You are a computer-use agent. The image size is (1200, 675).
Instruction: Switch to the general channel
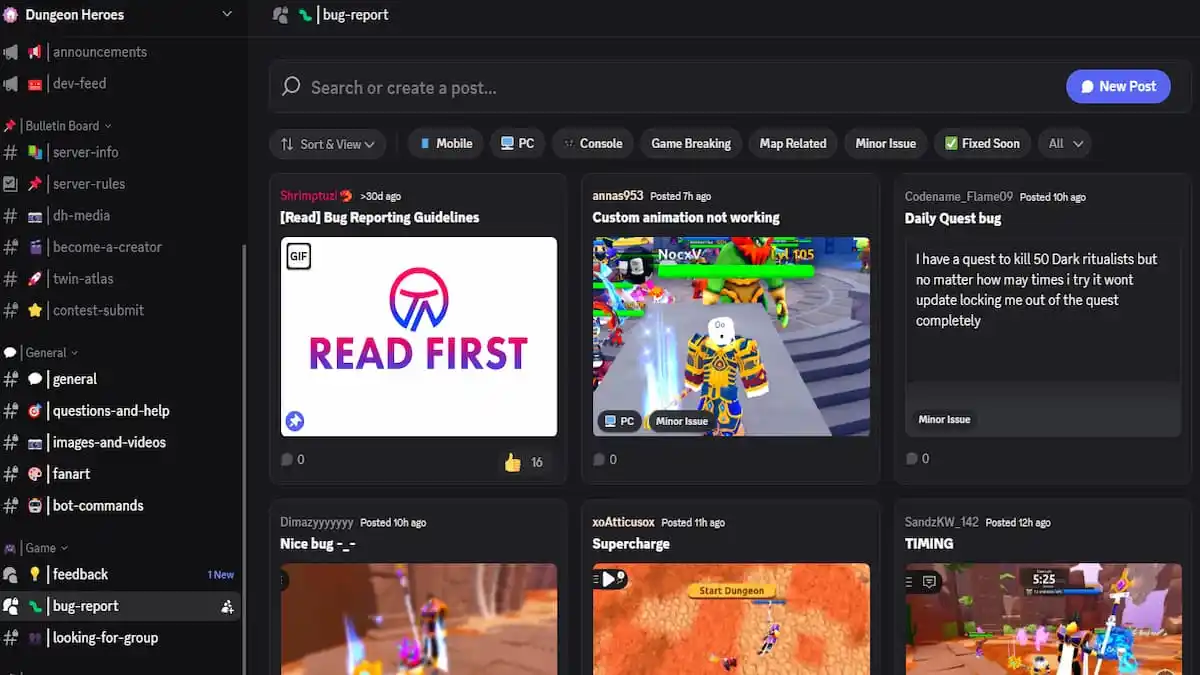[x=72, y=379]
